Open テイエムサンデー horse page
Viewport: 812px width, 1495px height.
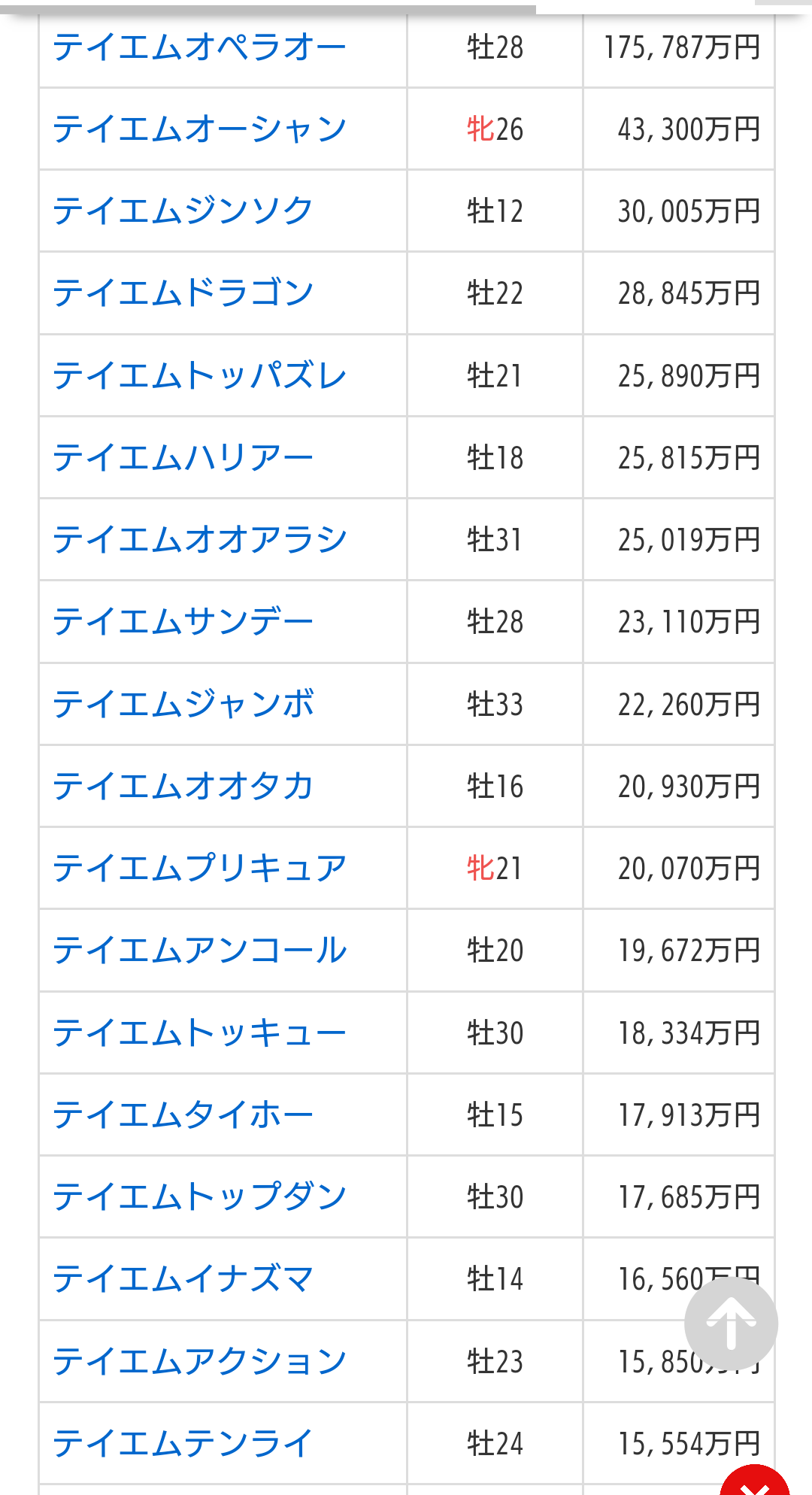coord(183,622)
